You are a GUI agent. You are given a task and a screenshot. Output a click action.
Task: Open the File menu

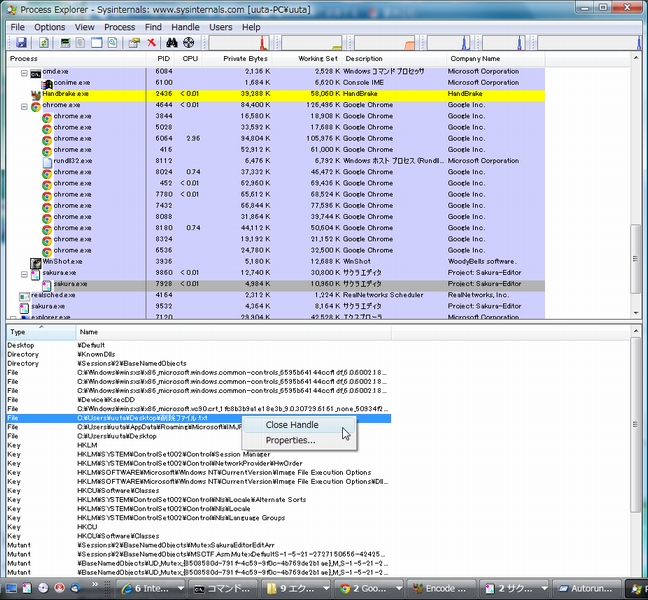point(17,27)
